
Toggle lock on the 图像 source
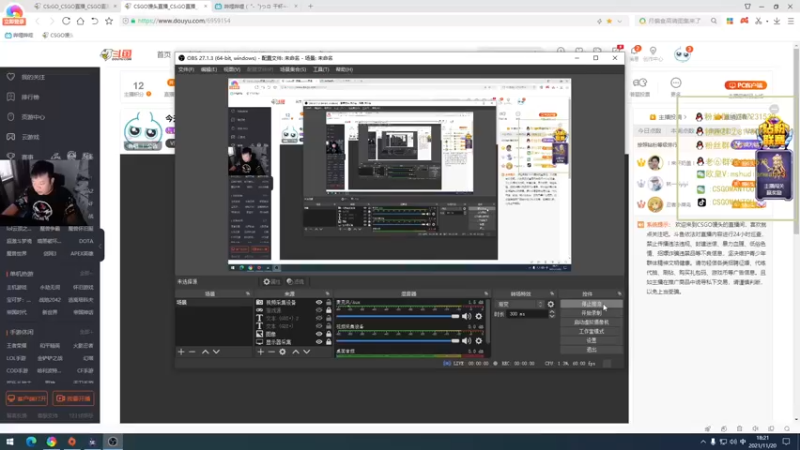pyautogui.click(x=329, y=334)
